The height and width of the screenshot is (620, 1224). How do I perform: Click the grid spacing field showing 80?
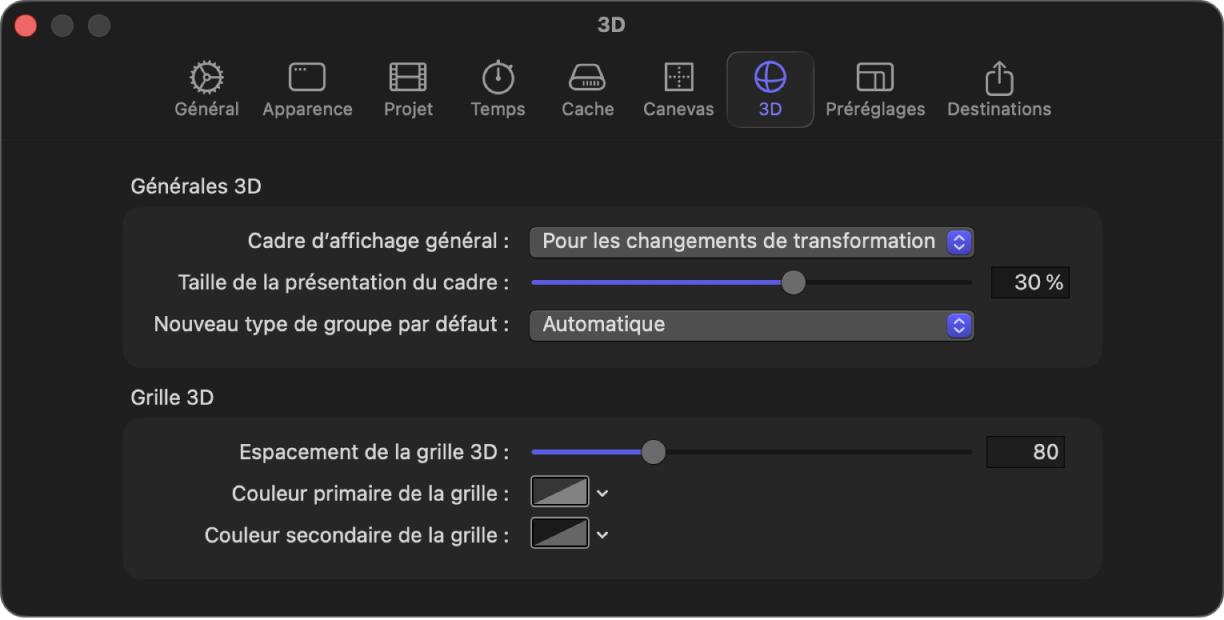1025,452
